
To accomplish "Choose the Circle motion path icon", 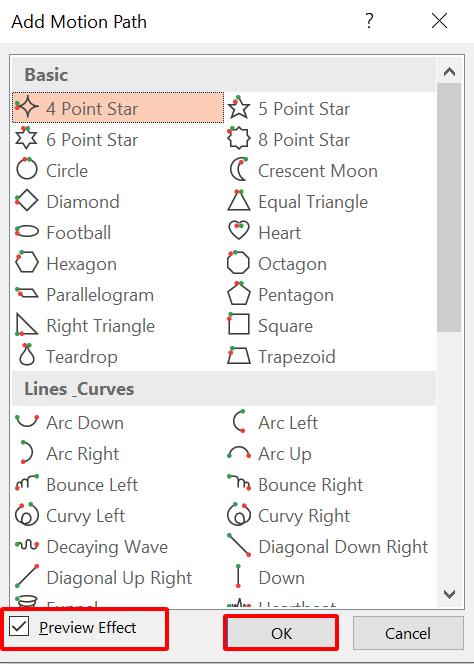I will pos(27,169).
